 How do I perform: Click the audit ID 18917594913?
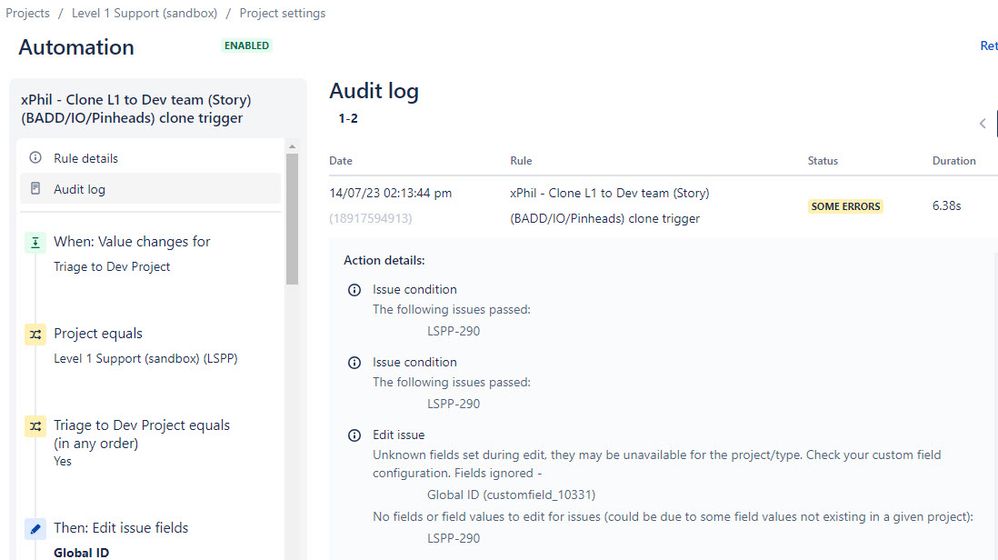pyautogui.click(x=370, y=218)
